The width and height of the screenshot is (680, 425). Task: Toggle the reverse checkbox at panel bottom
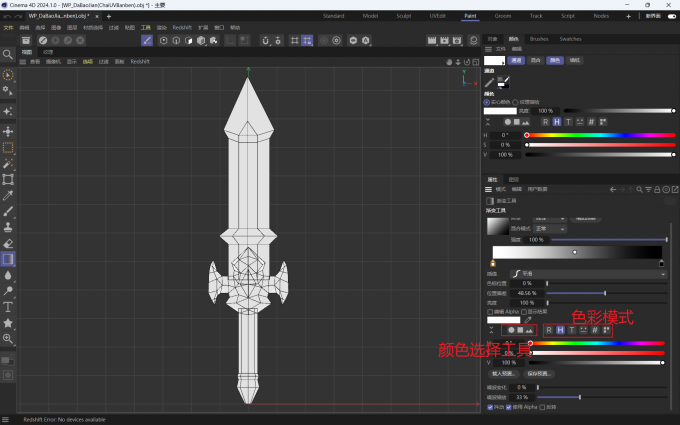[x=542, y=407]
